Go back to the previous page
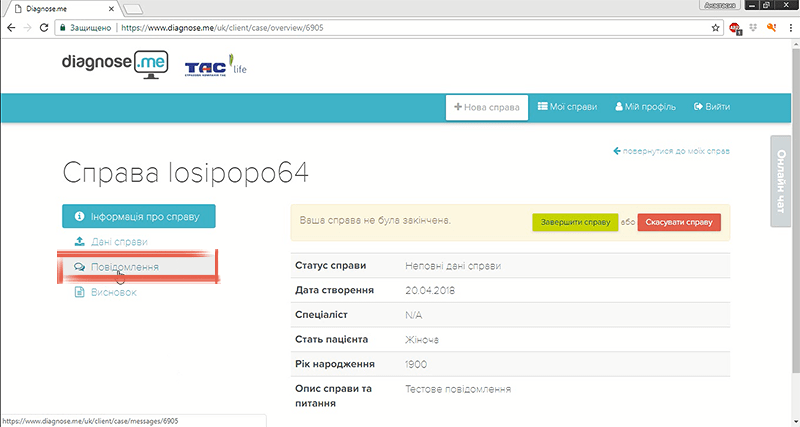This screenshot has height=427, width=800. tap(10, 27)
